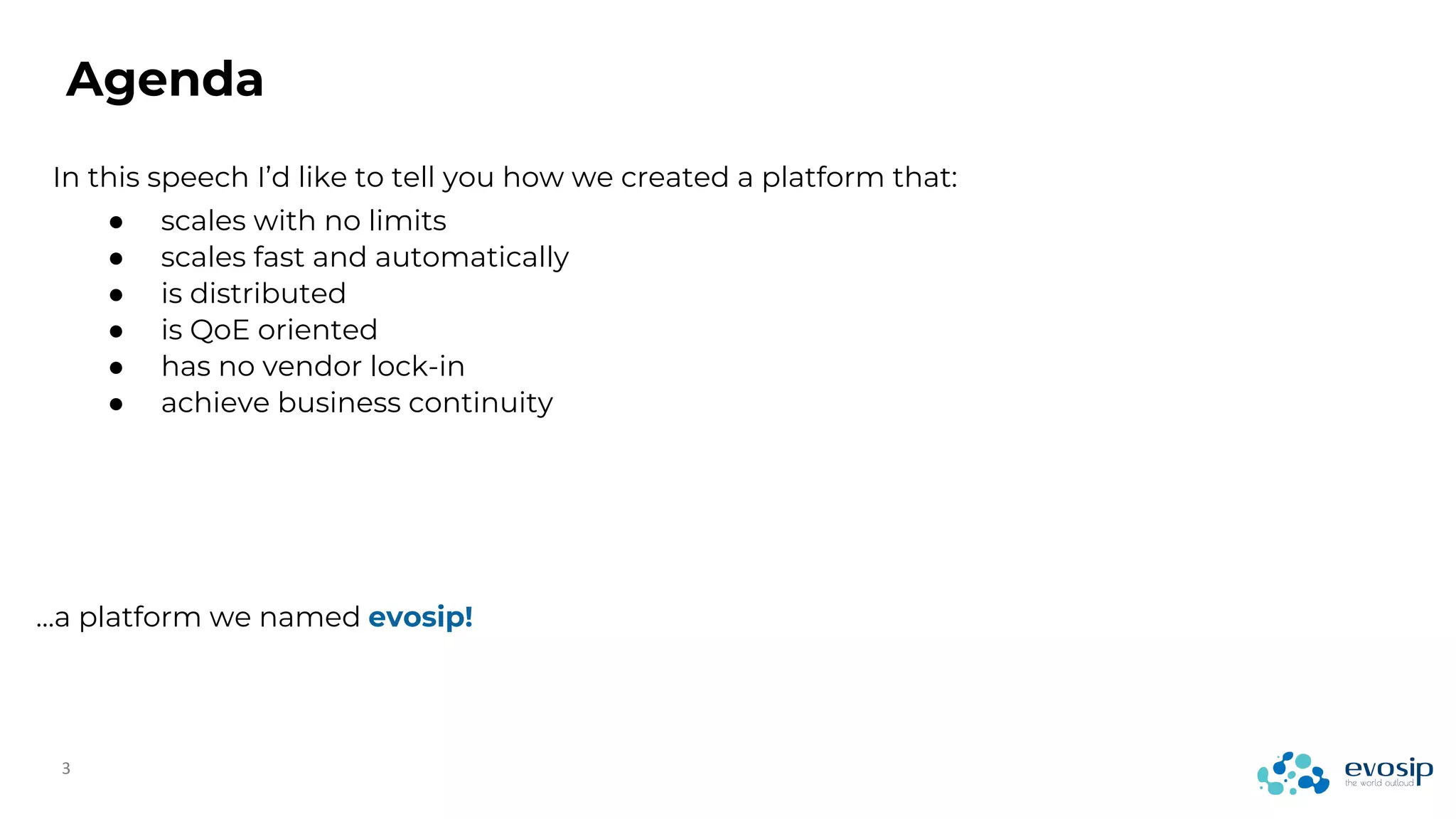Click the bullet dot before 'scales with no limits'
This screenshot has width=1456, height=819.
[x=117, y=223]
